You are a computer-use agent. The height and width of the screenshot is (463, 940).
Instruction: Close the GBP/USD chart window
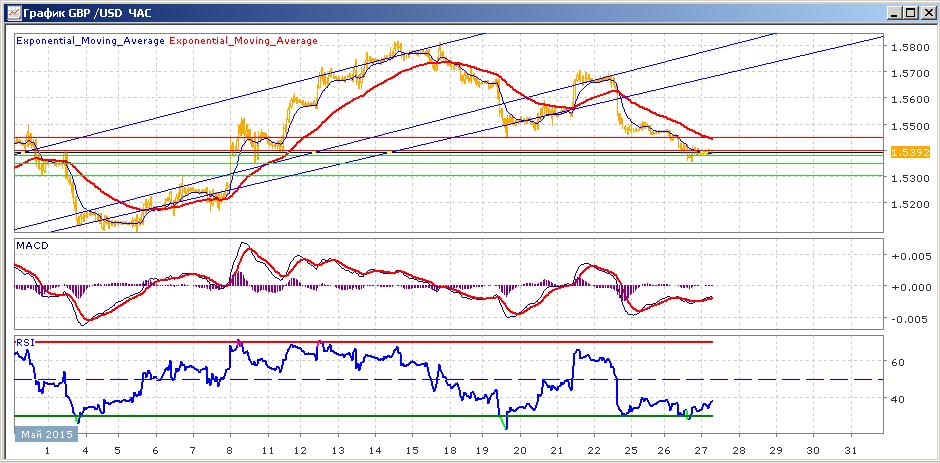pos(926,12)
